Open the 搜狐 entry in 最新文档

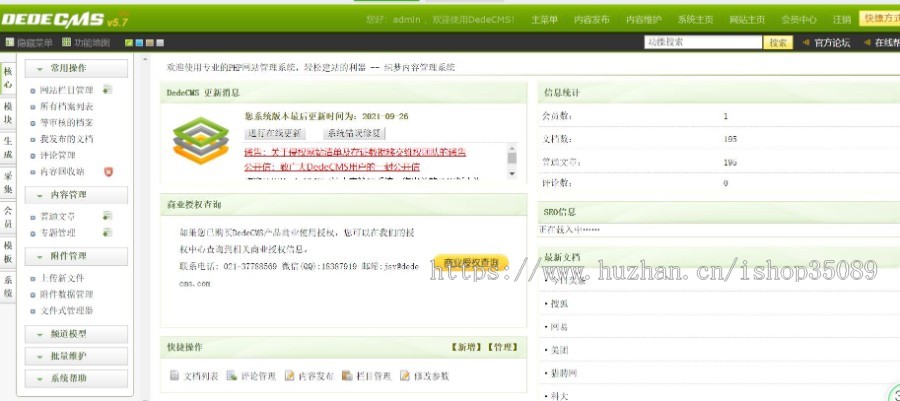559,303
